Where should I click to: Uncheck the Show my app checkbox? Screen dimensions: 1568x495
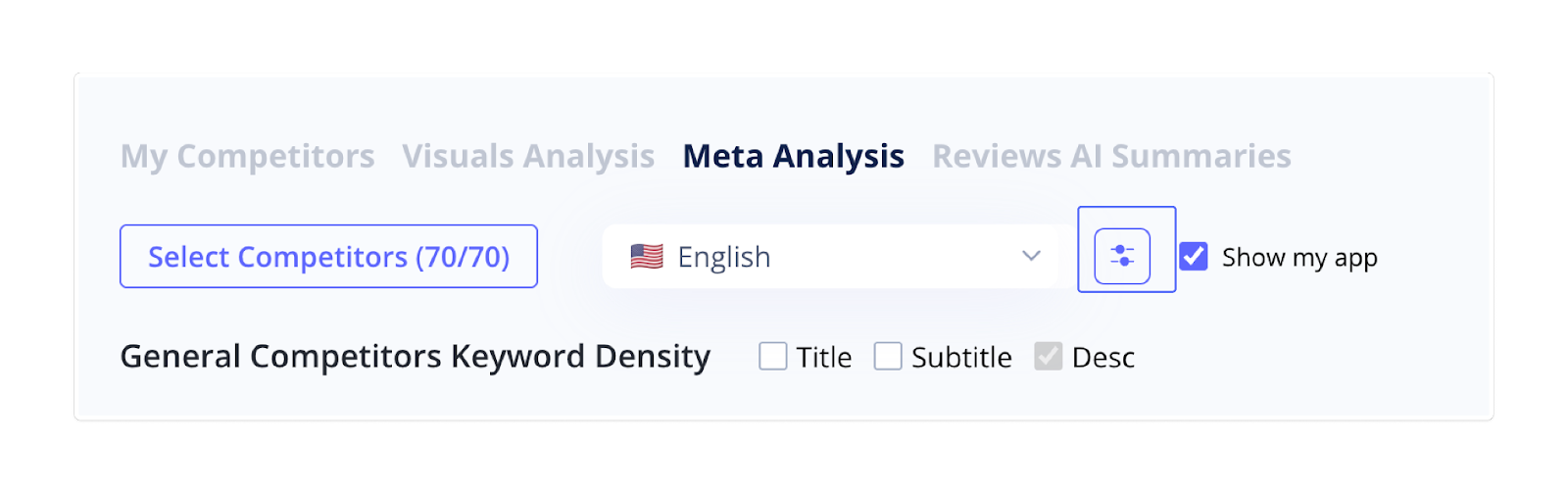(x=1194, y=257)
